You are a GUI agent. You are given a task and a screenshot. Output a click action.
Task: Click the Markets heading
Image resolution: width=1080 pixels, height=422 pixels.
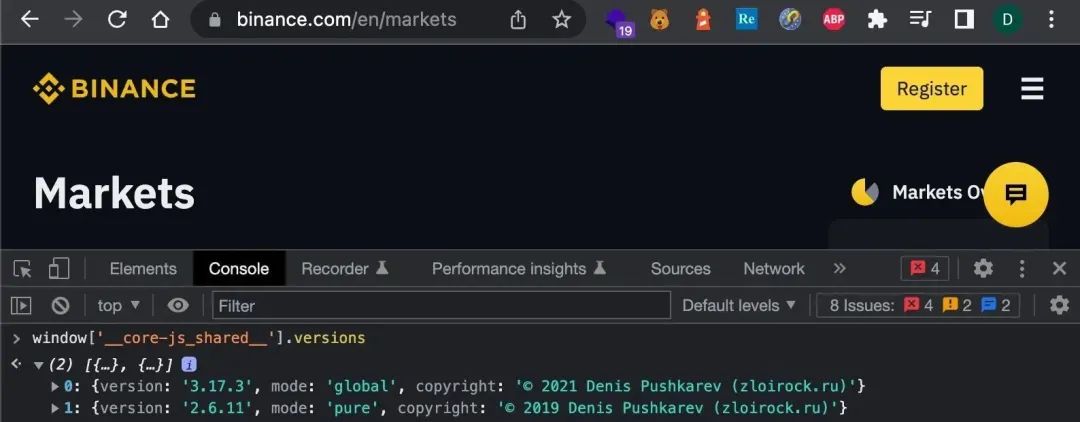114,192
